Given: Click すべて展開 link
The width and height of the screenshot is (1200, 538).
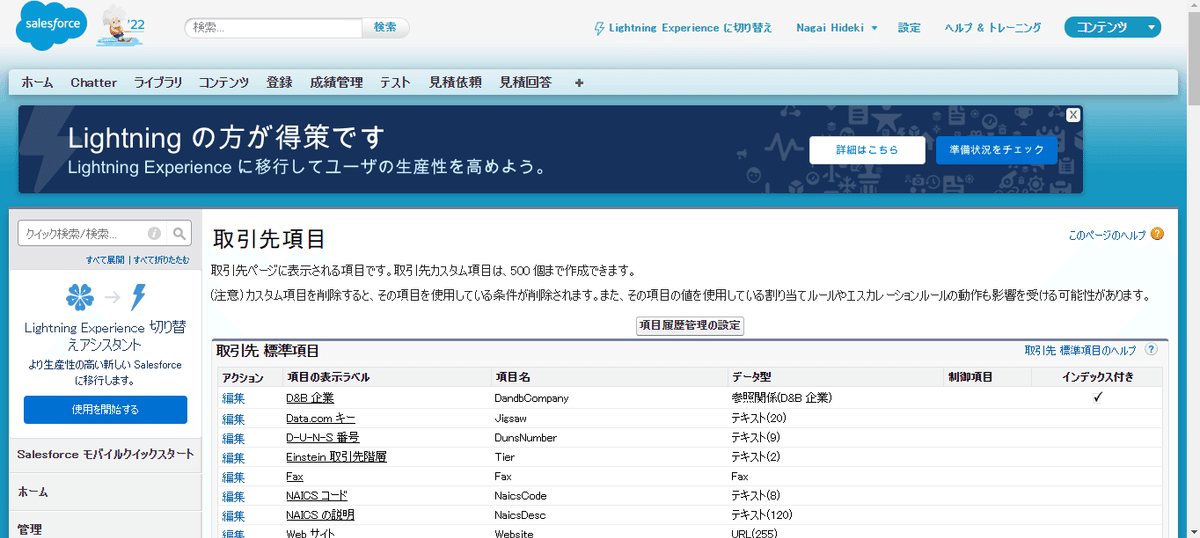Looking at the screenshot, I should tap(105, 260).
